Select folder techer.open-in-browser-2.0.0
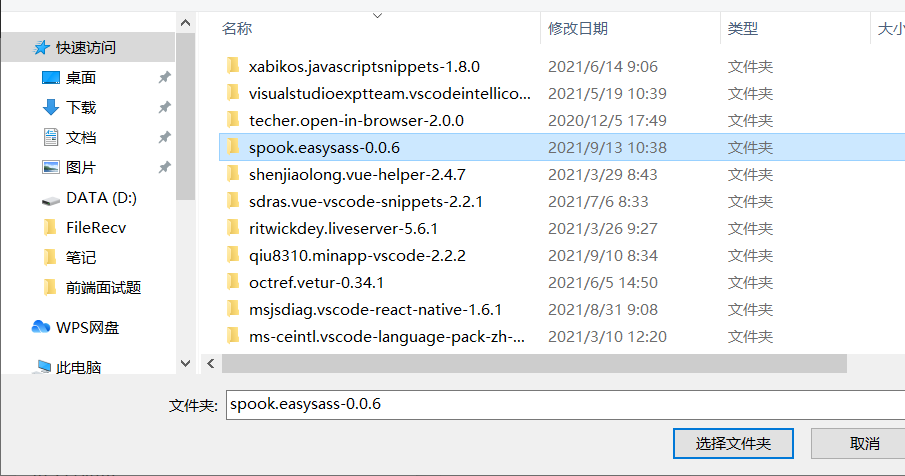 coord(356,121)
